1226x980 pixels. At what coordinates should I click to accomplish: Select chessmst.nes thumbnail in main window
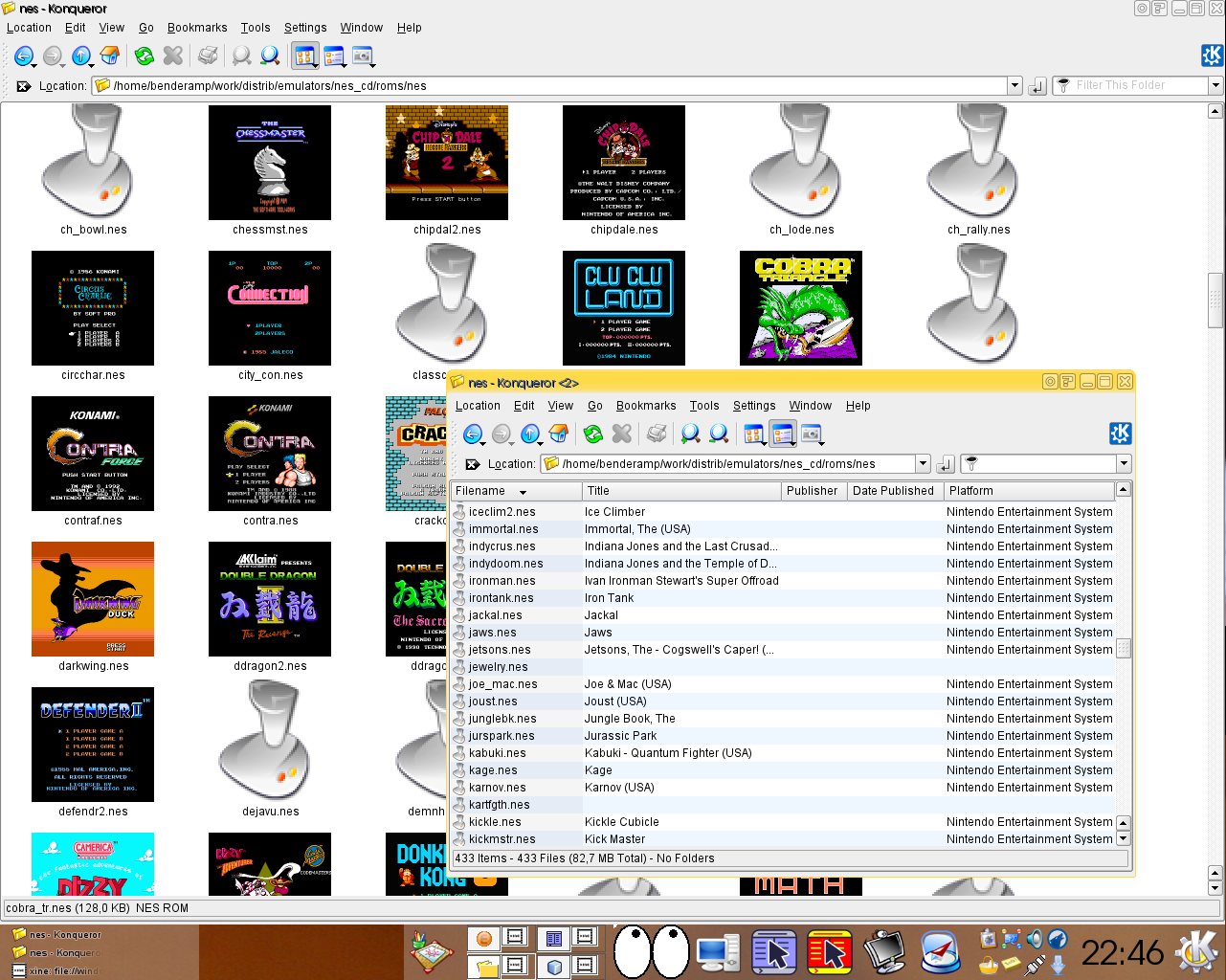click(270, 163)
